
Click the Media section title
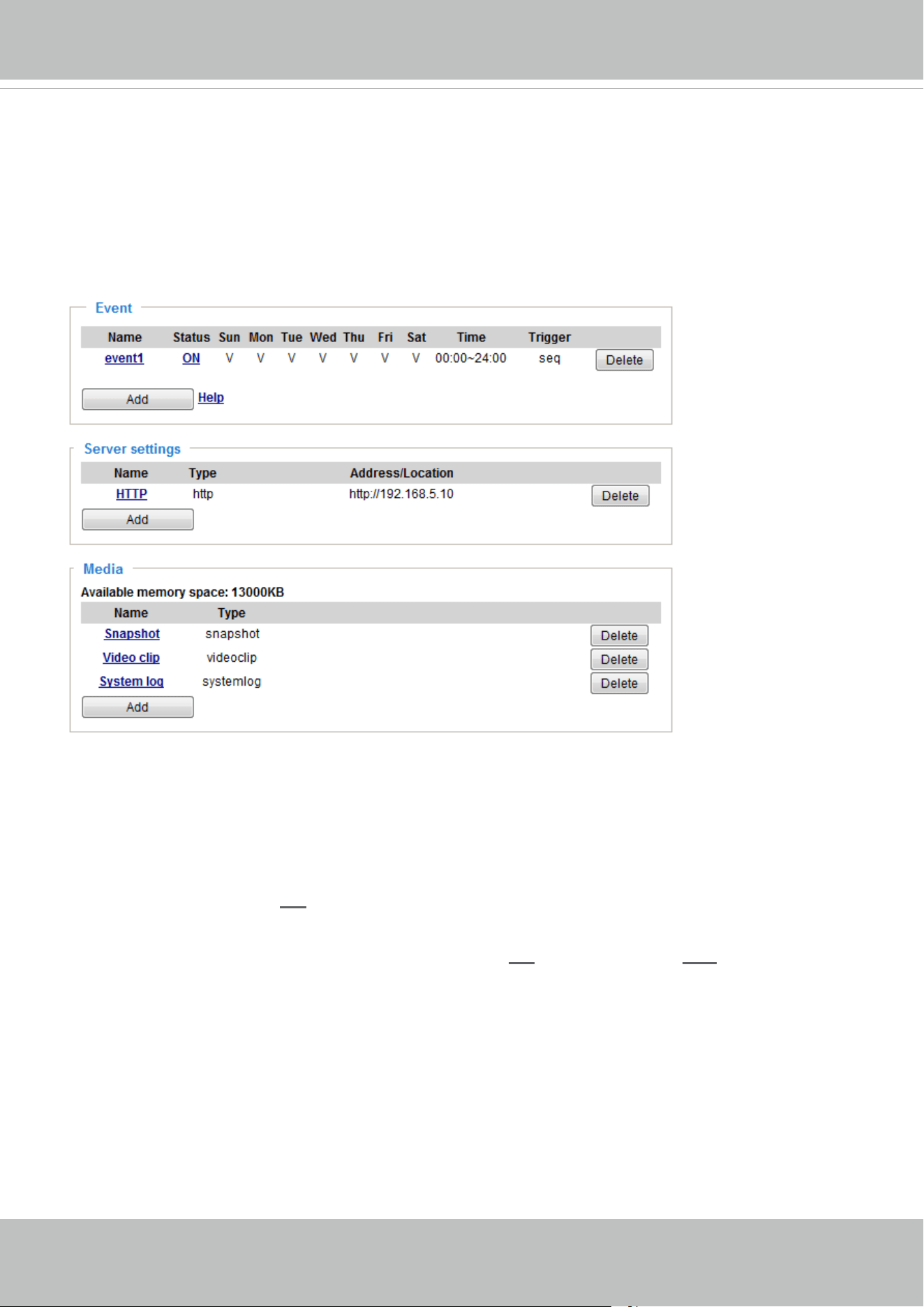pos(103,569)
